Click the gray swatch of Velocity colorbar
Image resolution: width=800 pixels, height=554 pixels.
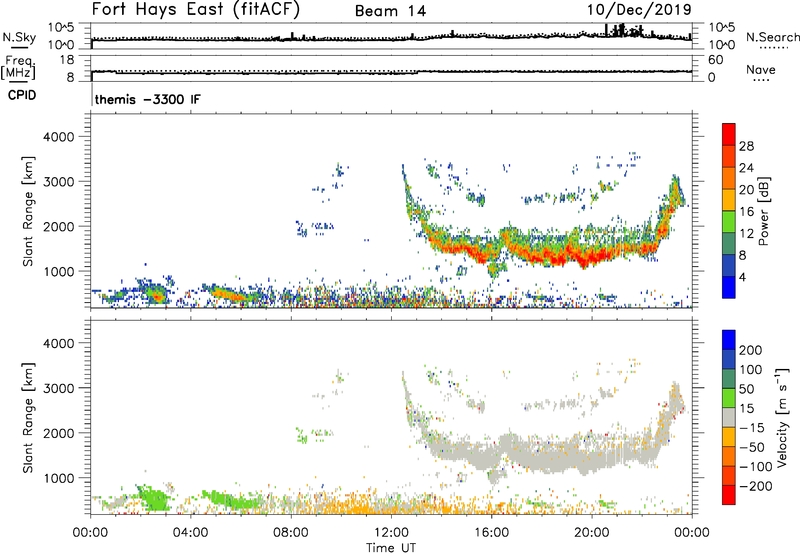click(x=729, y=417)
